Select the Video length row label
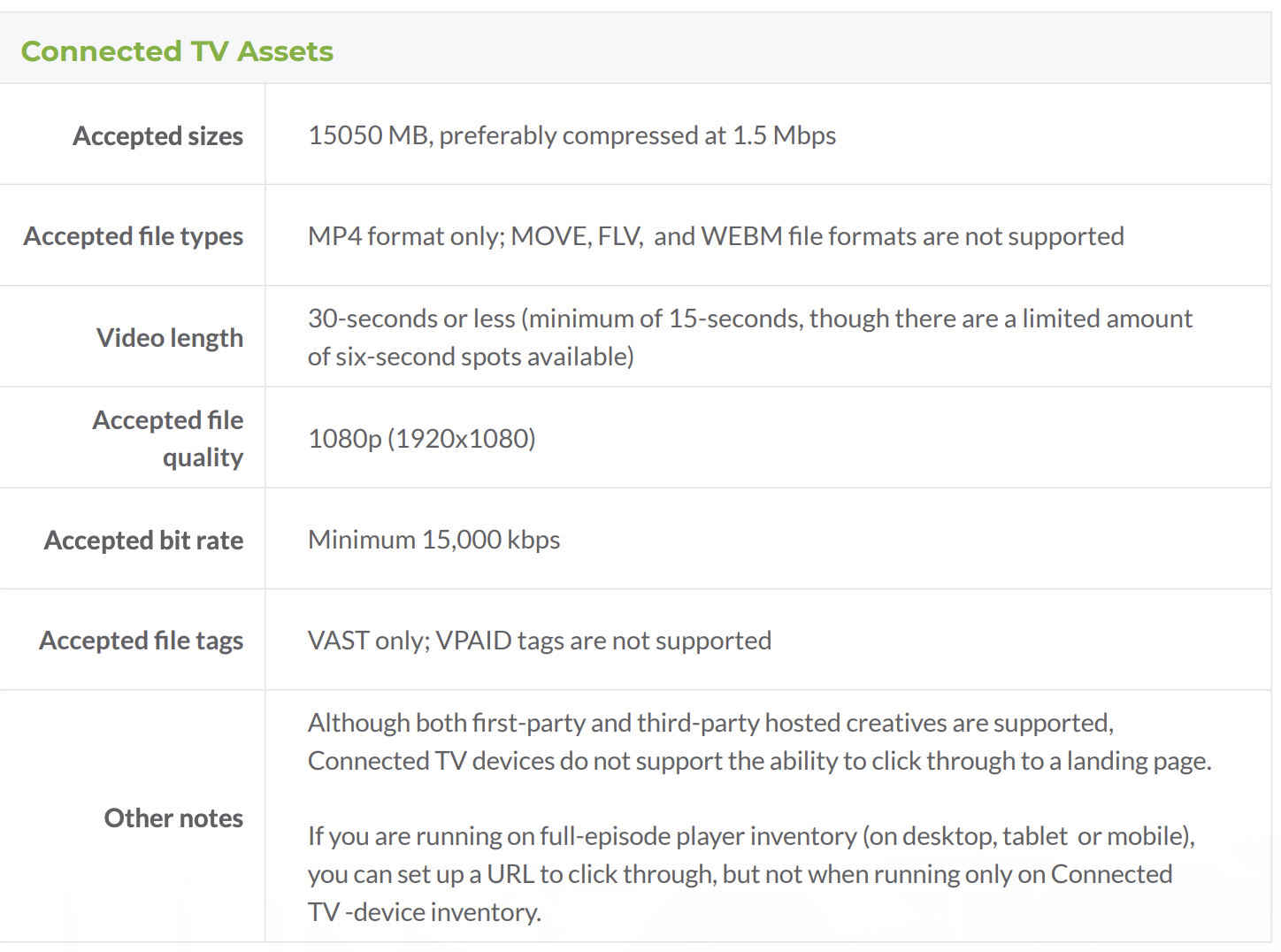The height and width of the screenshot is (952, 1281). (x=170, y=338)
